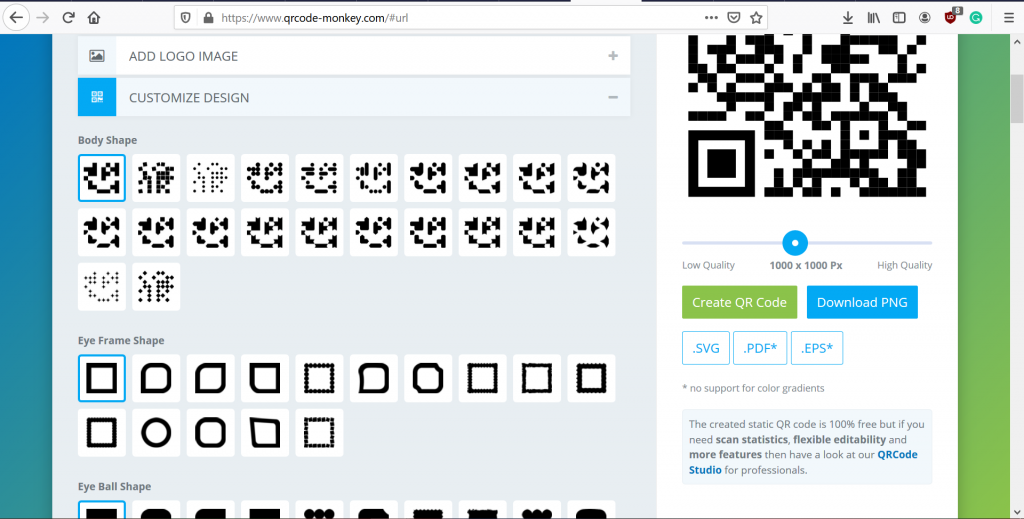Choose the pointed leaf body shape
Image resolution: width=1024 pixels, height=519 pixels.
coord(591,232)
